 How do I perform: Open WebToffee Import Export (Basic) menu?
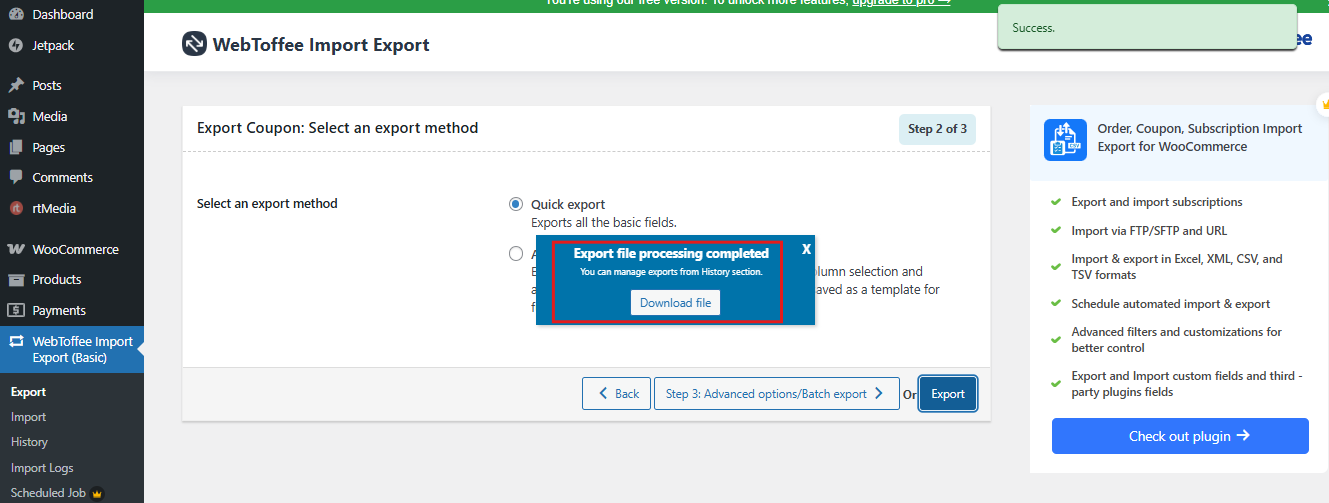72,349
